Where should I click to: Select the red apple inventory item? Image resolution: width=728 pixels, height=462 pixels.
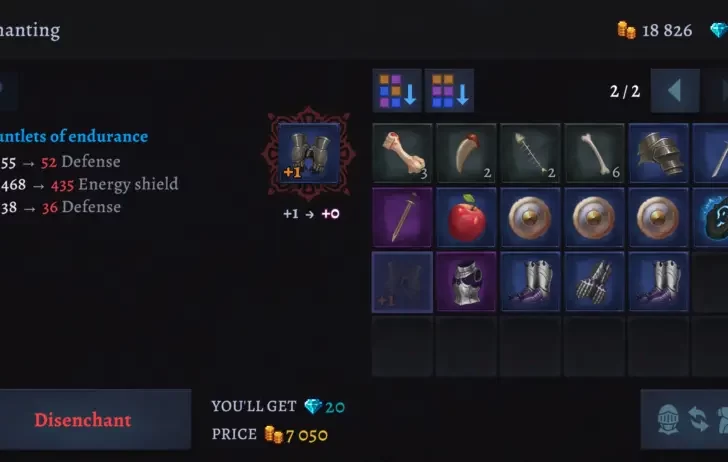466,217
